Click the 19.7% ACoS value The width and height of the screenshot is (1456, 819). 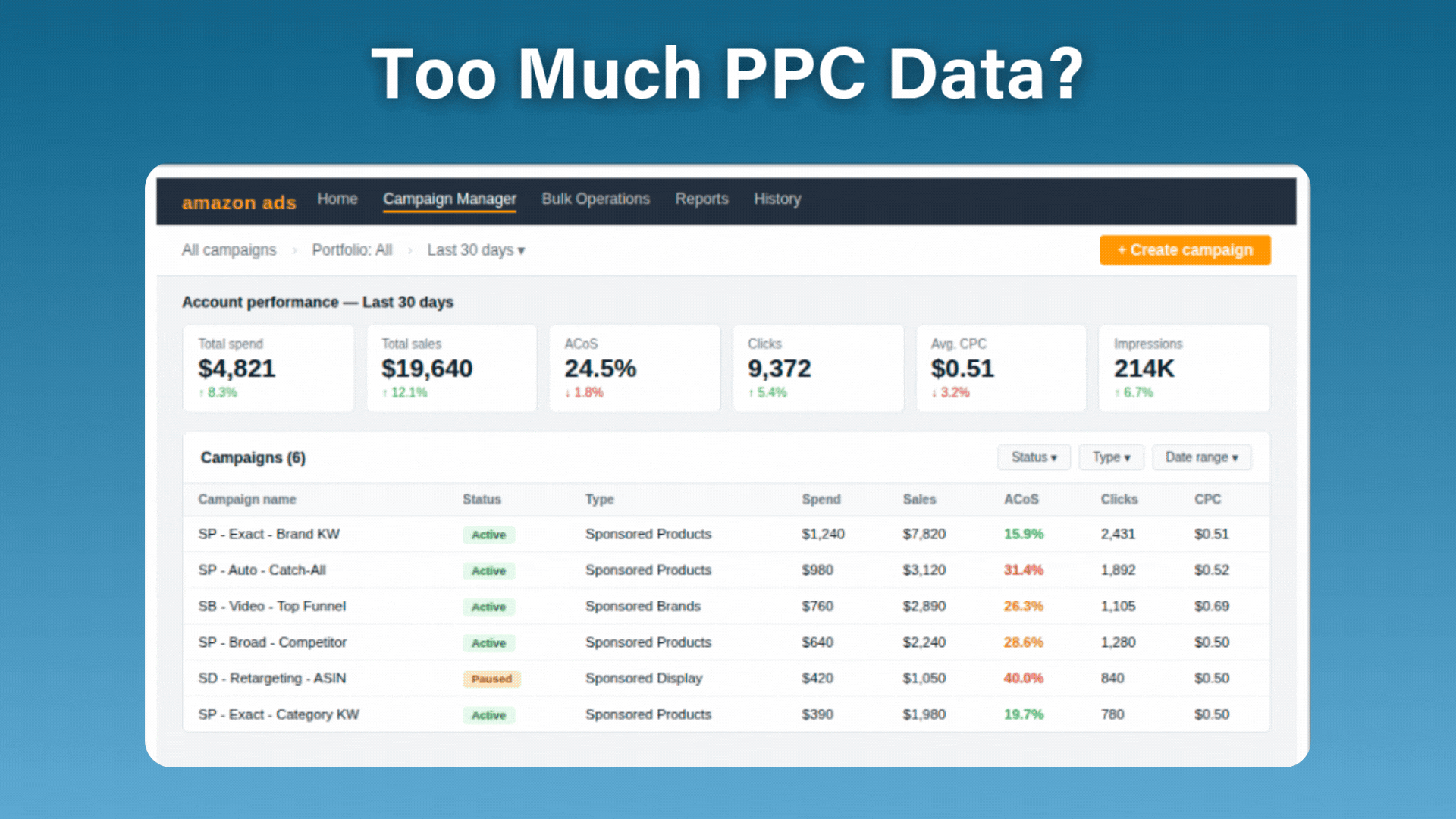[1024, 714]
